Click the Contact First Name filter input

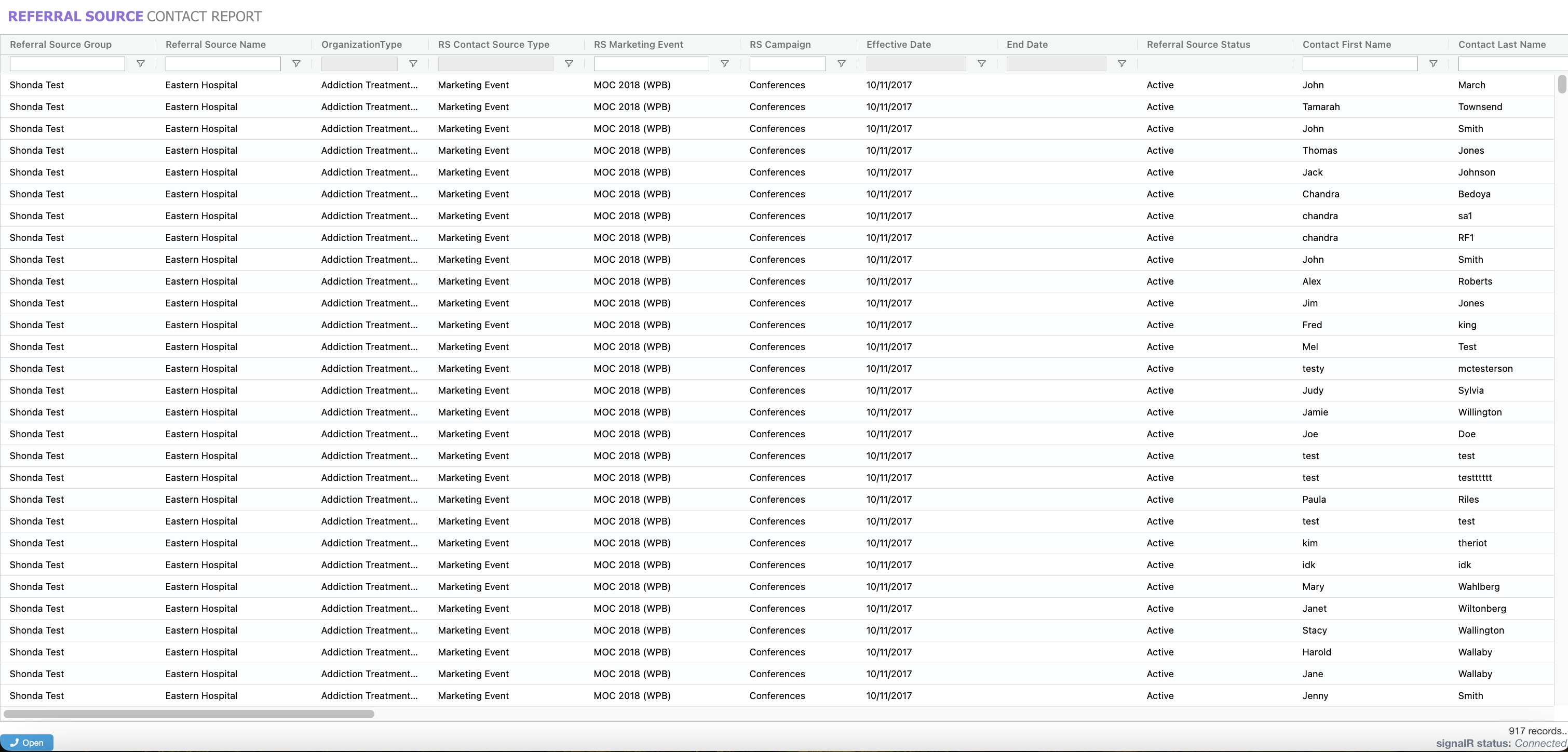(x=1360, y=64)
